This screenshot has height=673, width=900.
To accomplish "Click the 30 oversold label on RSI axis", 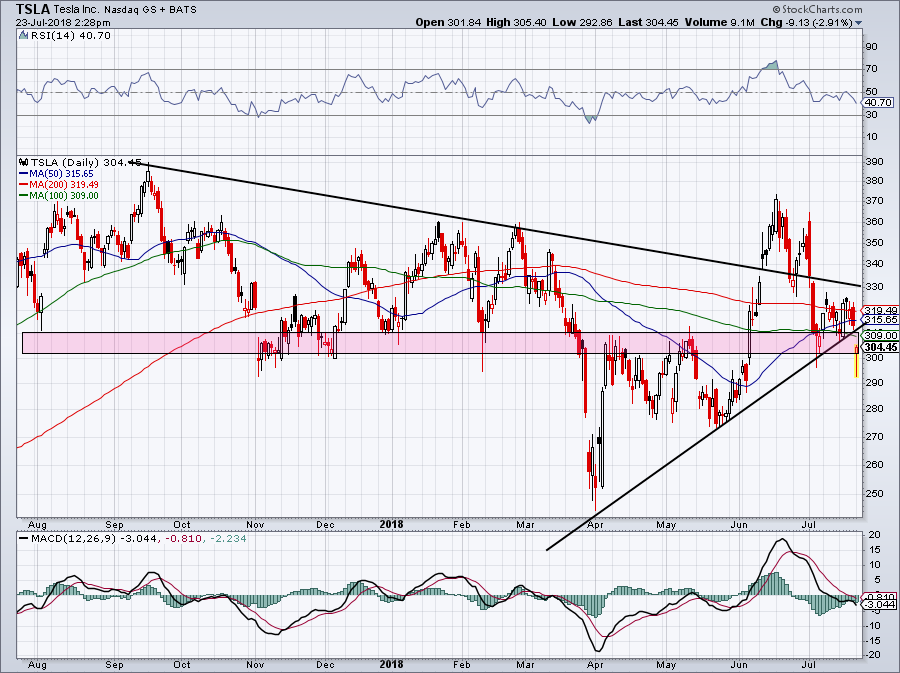I will 871,115.
